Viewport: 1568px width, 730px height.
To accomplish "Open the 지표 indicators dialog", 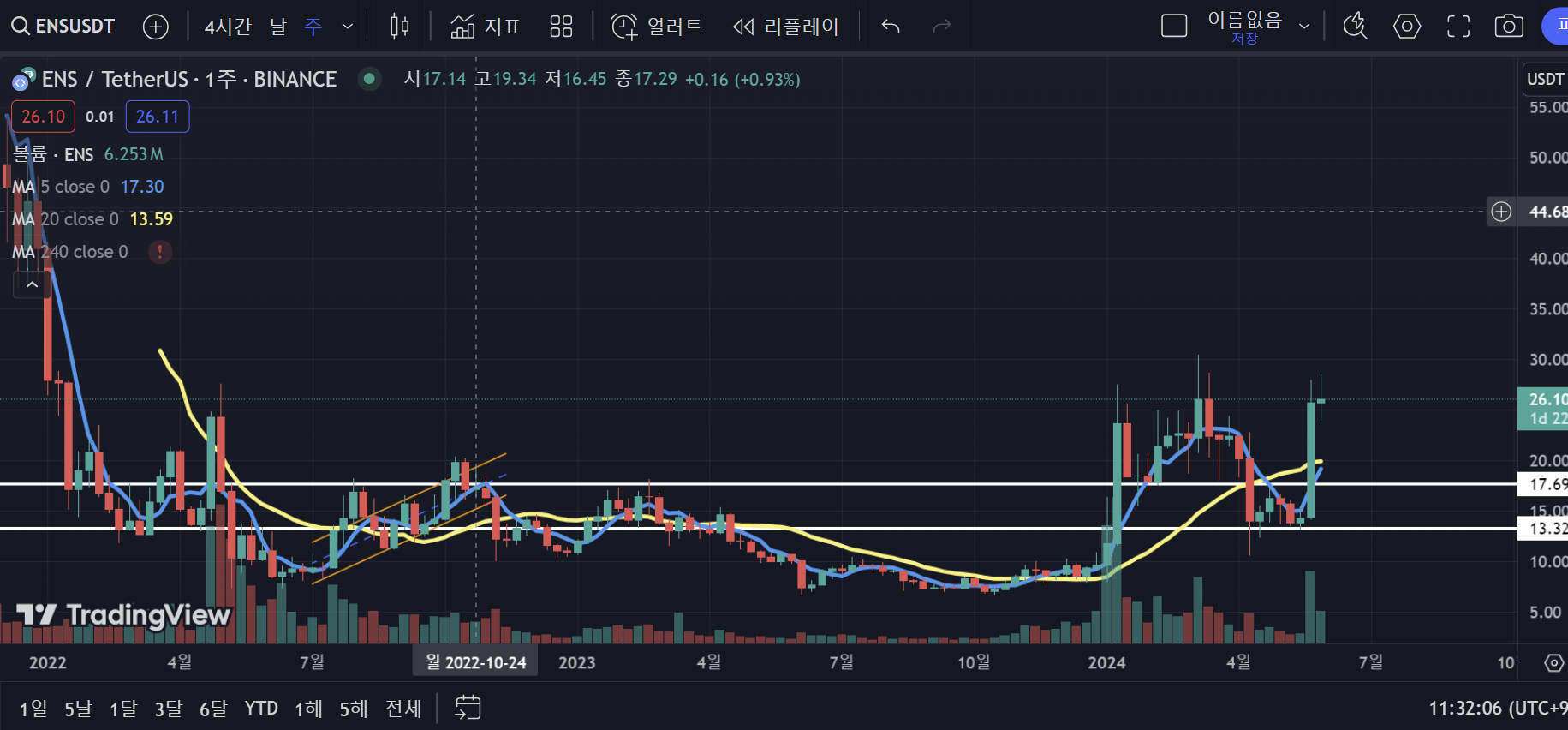I will (486, 27).
